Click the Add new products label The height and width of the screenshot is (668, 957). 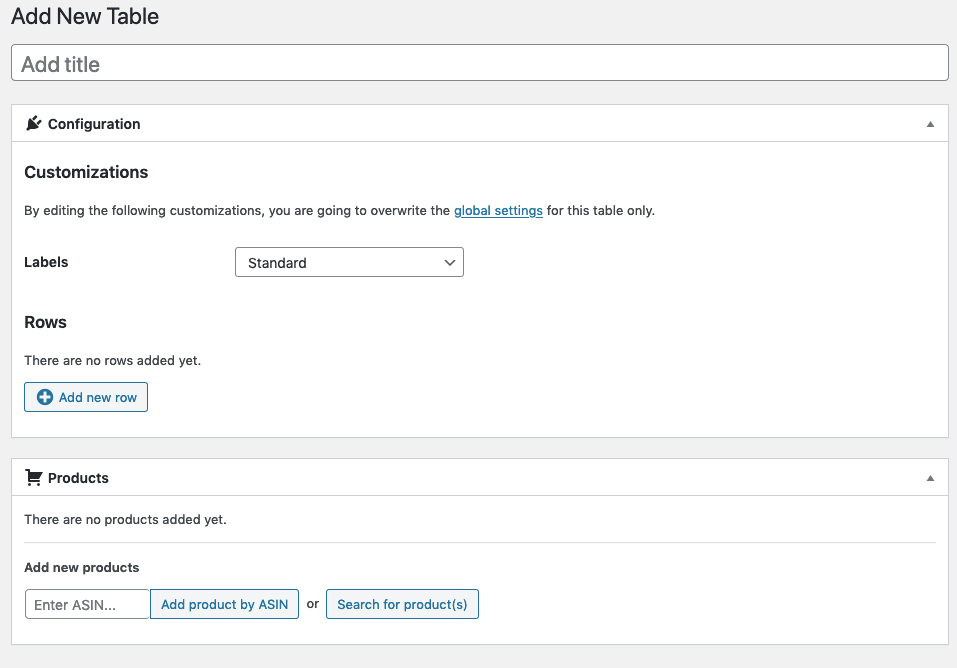pos(82,567)
